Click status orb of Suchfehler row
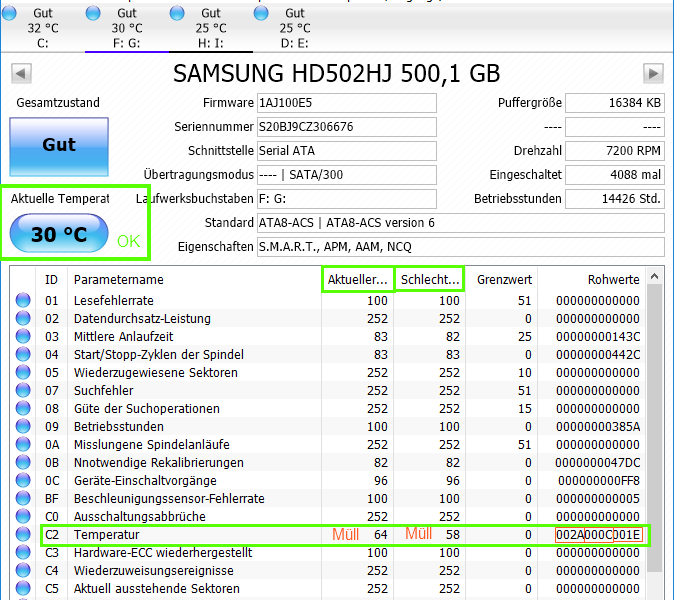Viewport: 674px width, 600px height. click(23, 390)
